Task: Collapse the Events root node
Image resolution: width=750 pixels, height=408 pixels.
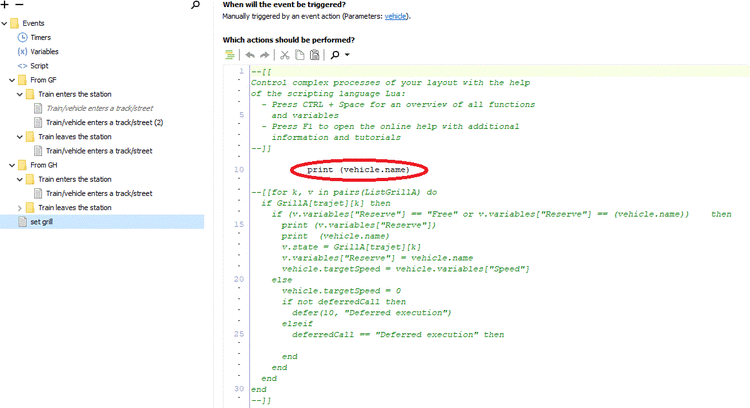Action: 4,23
